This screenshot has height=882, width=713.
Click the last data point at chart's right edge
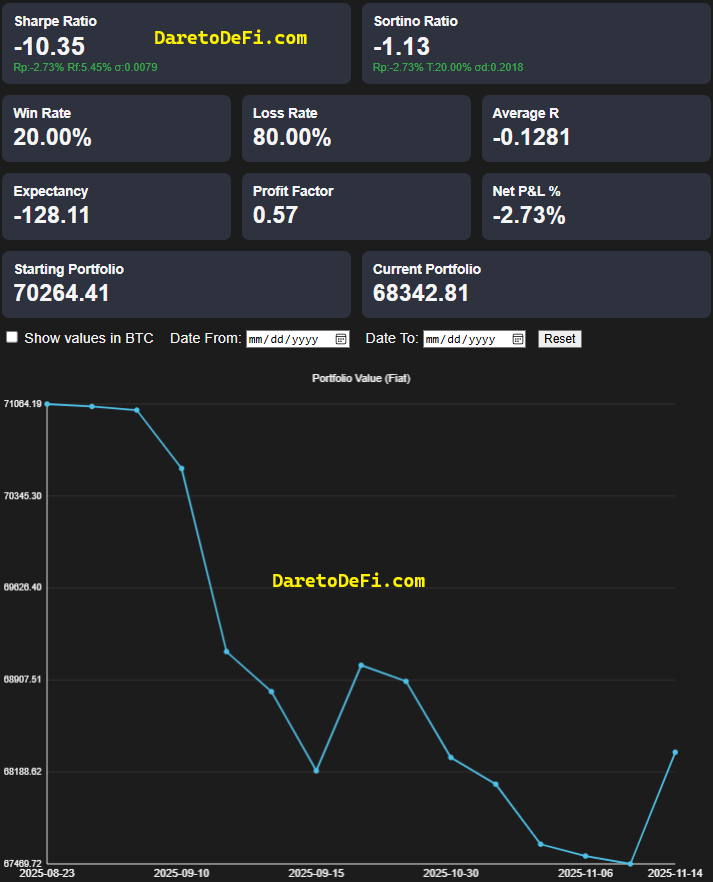(675, 752)
